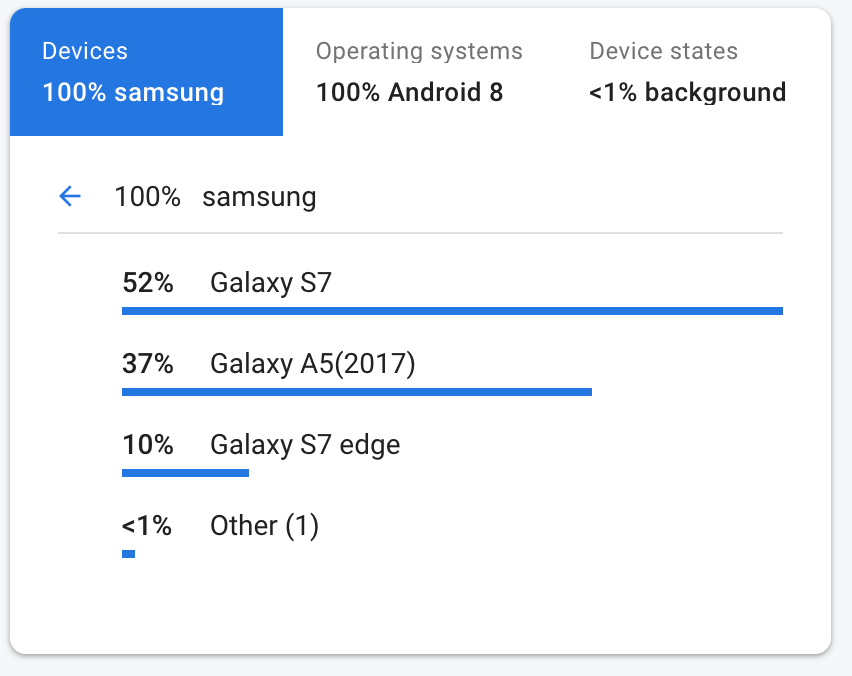Click the Galaxy S7 progress bar
Image resolution: width=852 pixels, height=676 pixels.
click(452, 311)
